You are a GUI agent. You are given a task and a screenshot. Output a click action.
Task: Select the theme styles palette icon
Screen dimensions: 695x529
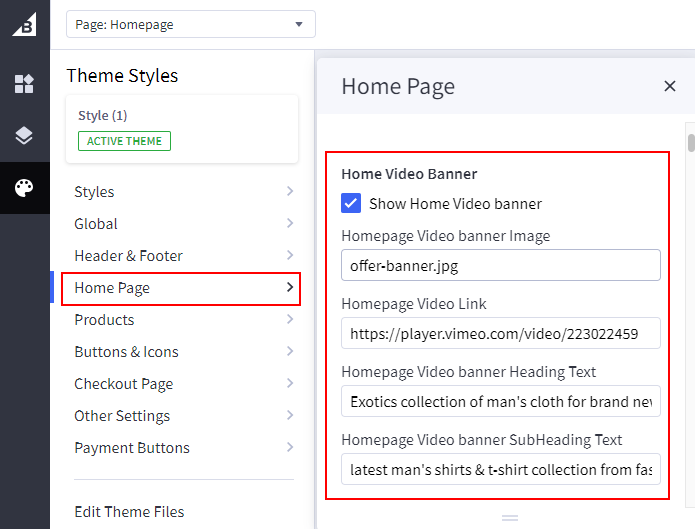(24, 188)
